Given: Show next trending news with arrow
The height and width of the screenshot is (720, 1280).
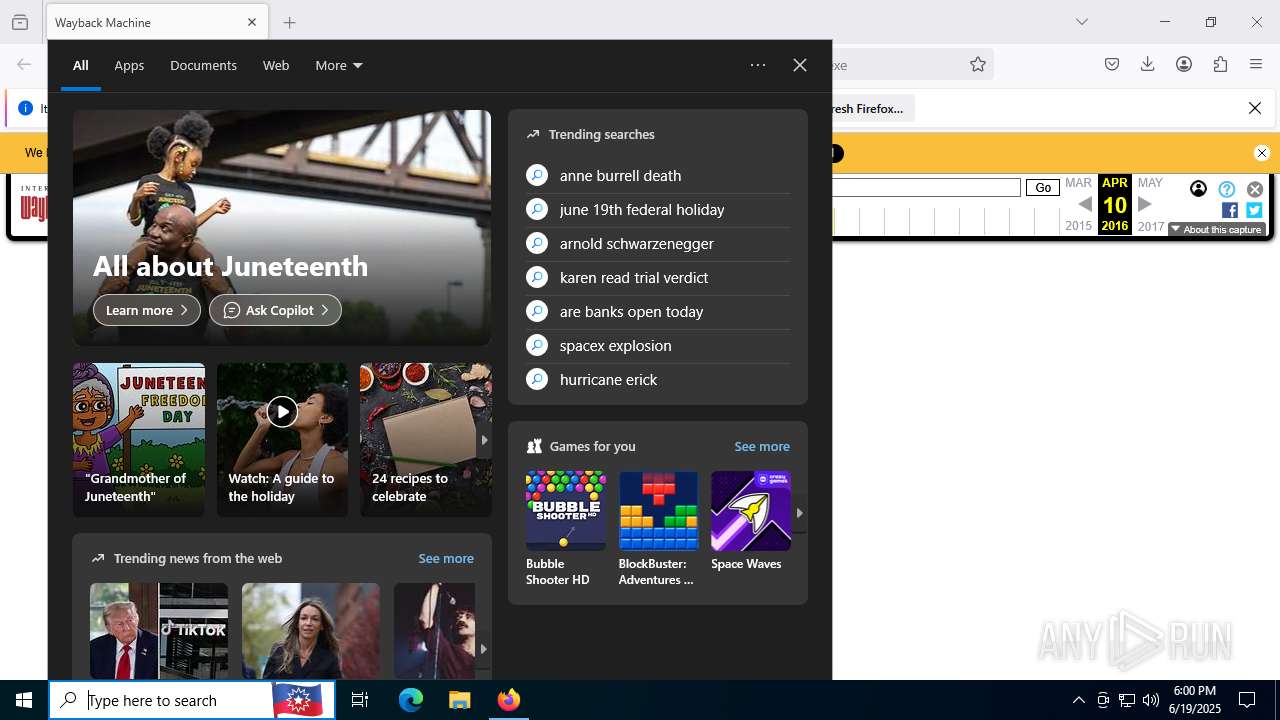Looking at the screenshot, I should pos(483,649).
